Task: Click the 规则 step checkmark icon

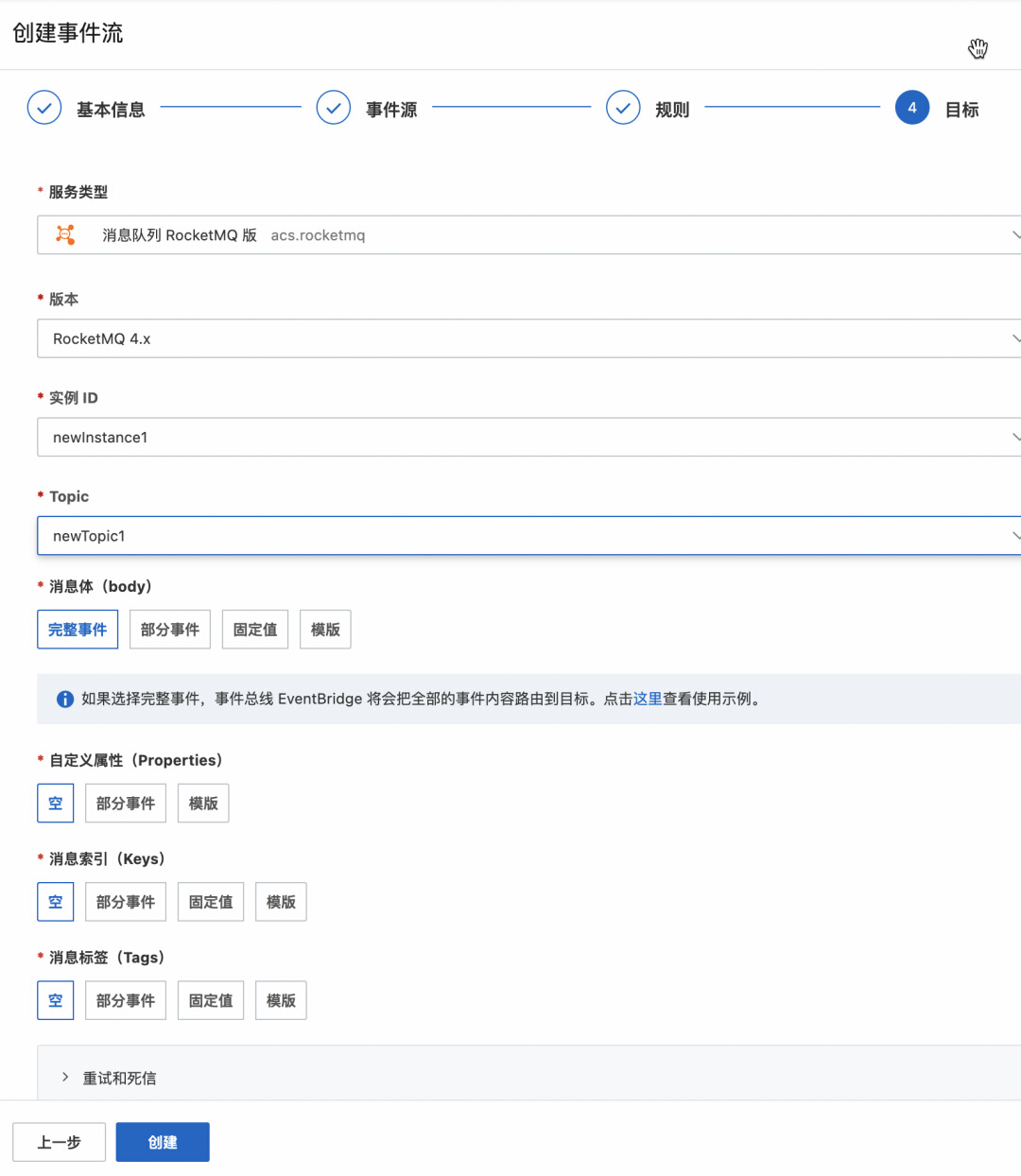Action: click(623, 109)
